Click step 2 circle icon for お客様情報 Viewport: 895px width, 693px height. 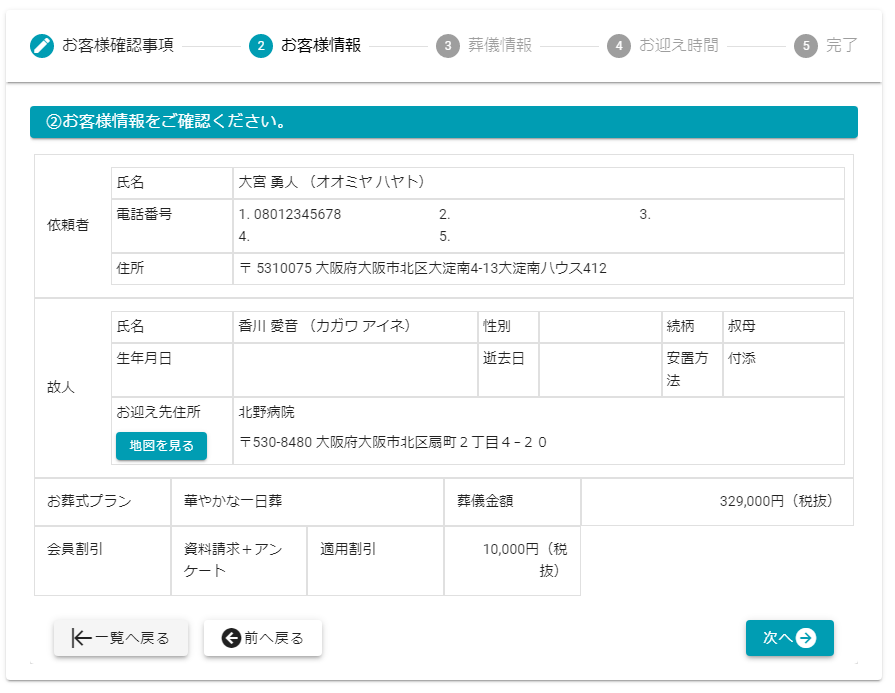point(260,46)
